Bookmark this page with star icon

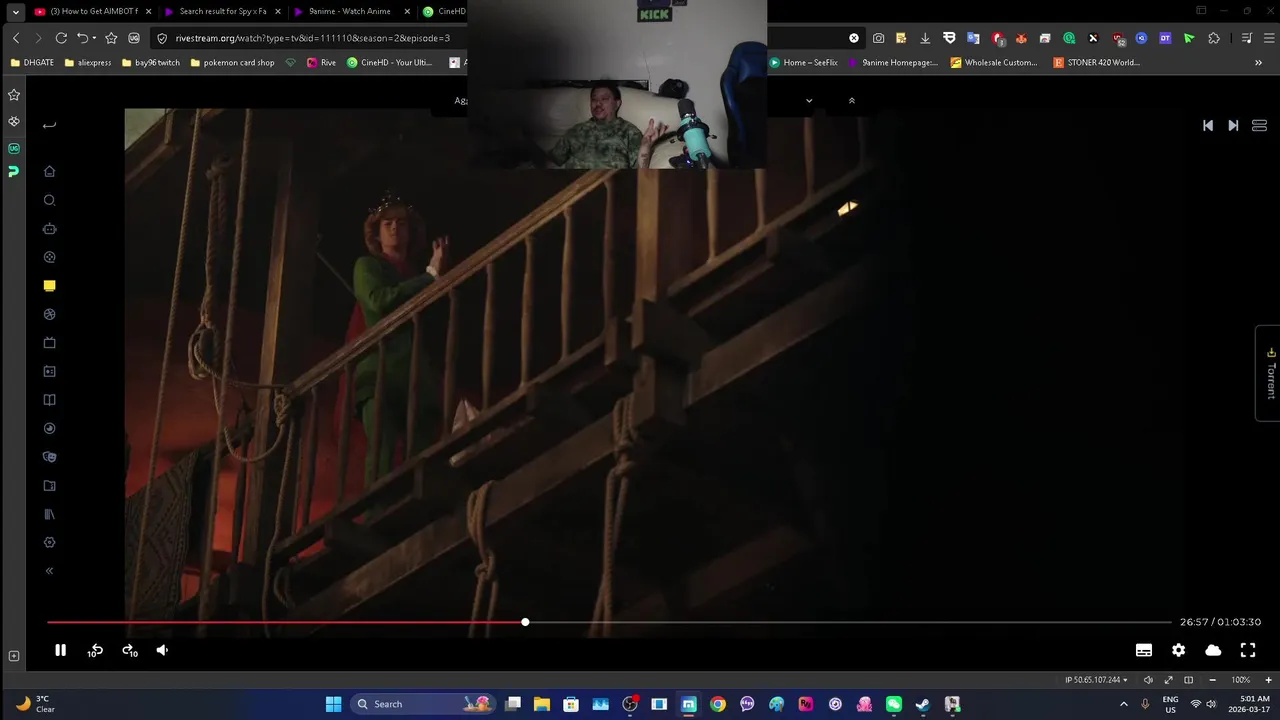tap(111, 38)
